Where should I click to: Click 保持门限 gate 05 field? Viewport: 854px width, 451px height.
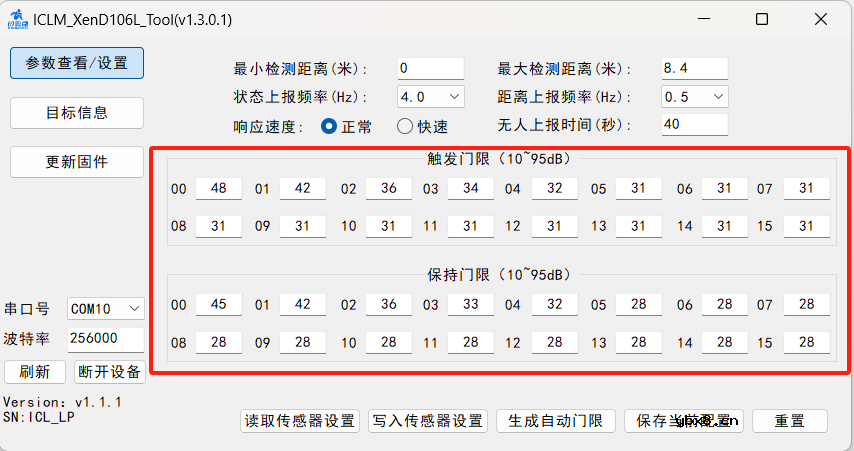click(x=639, y=304)
